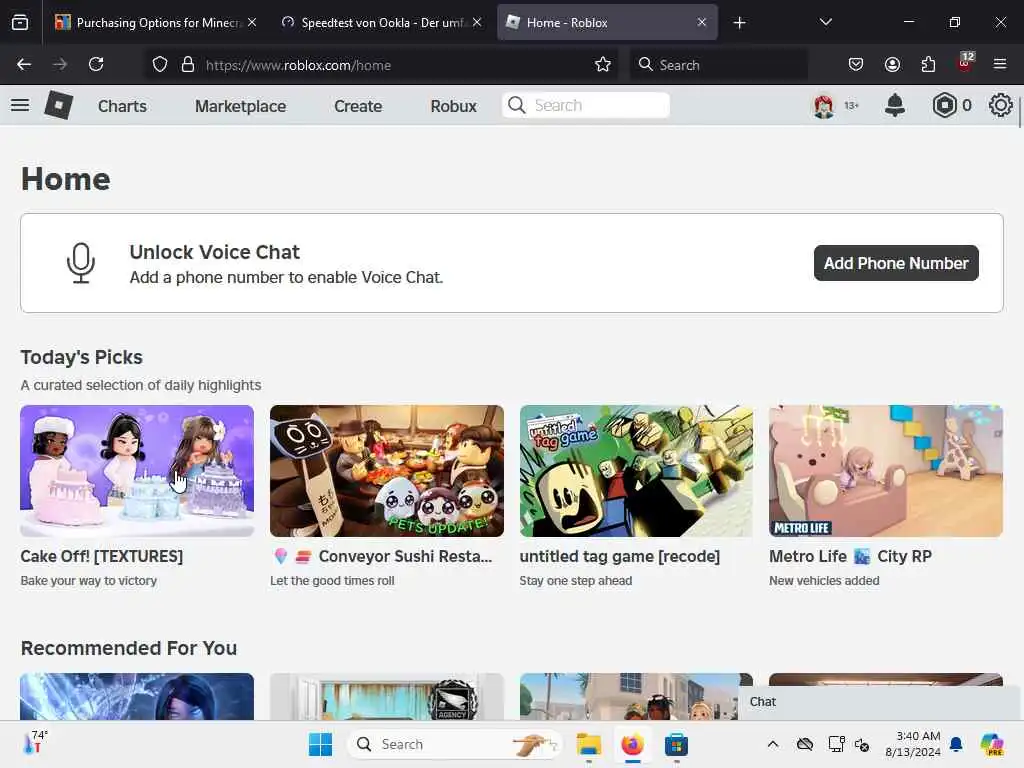Open the user avatar profile
This screenshot has height=768, width=1024.
pyautogui.click(x=824, y=105)
